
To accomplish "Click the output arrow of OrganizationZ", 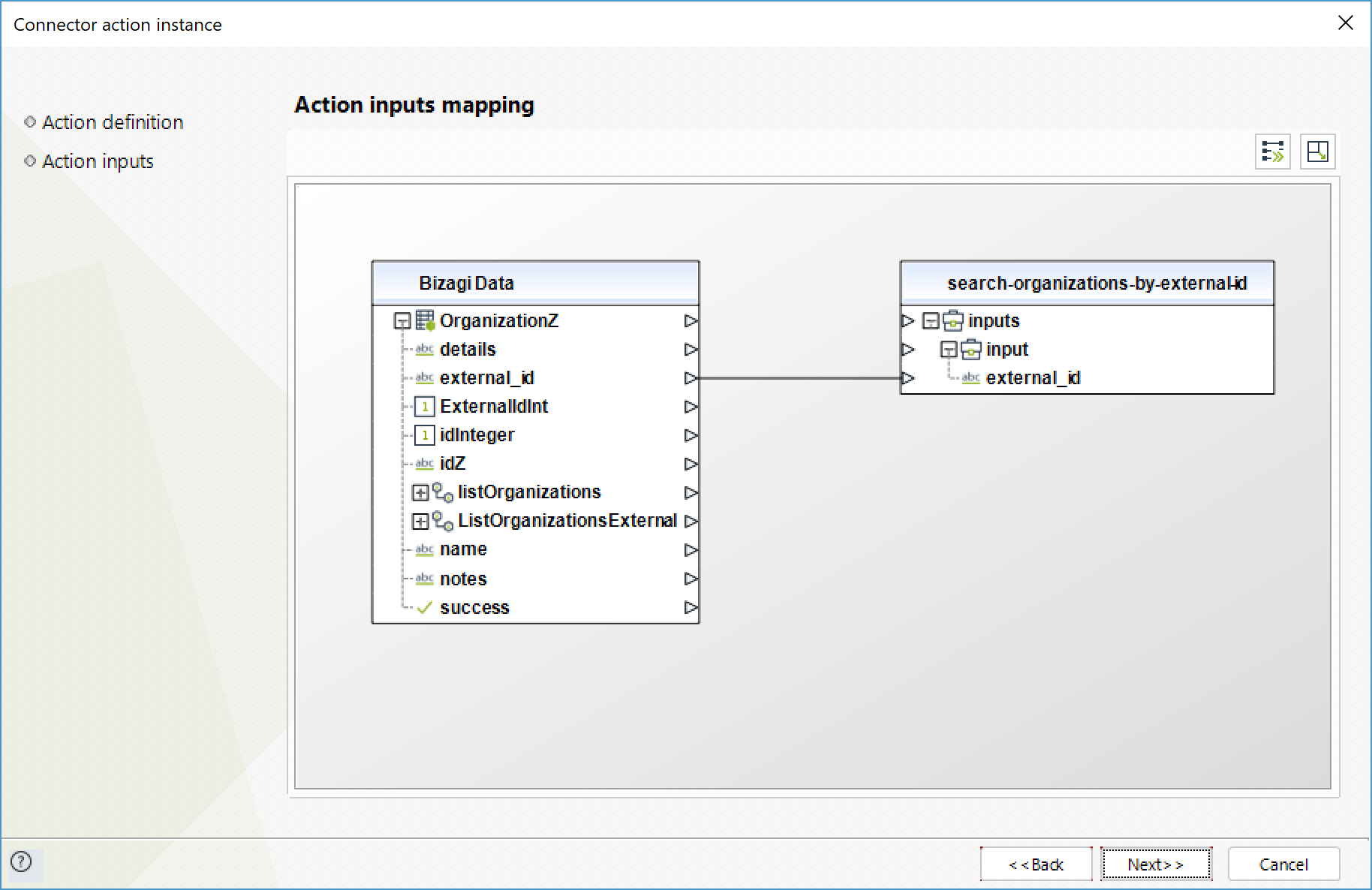I will click(x=691, y=321).
